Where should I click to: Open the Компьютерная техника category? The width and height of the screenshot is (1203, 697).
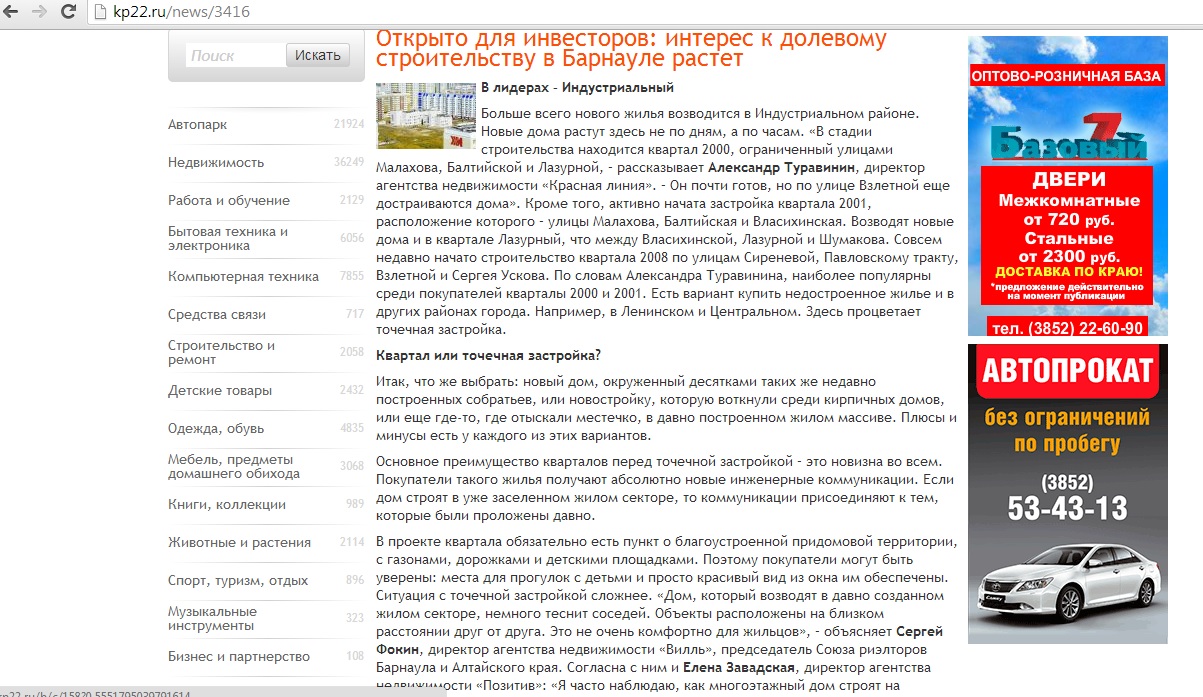coord(243,276)
